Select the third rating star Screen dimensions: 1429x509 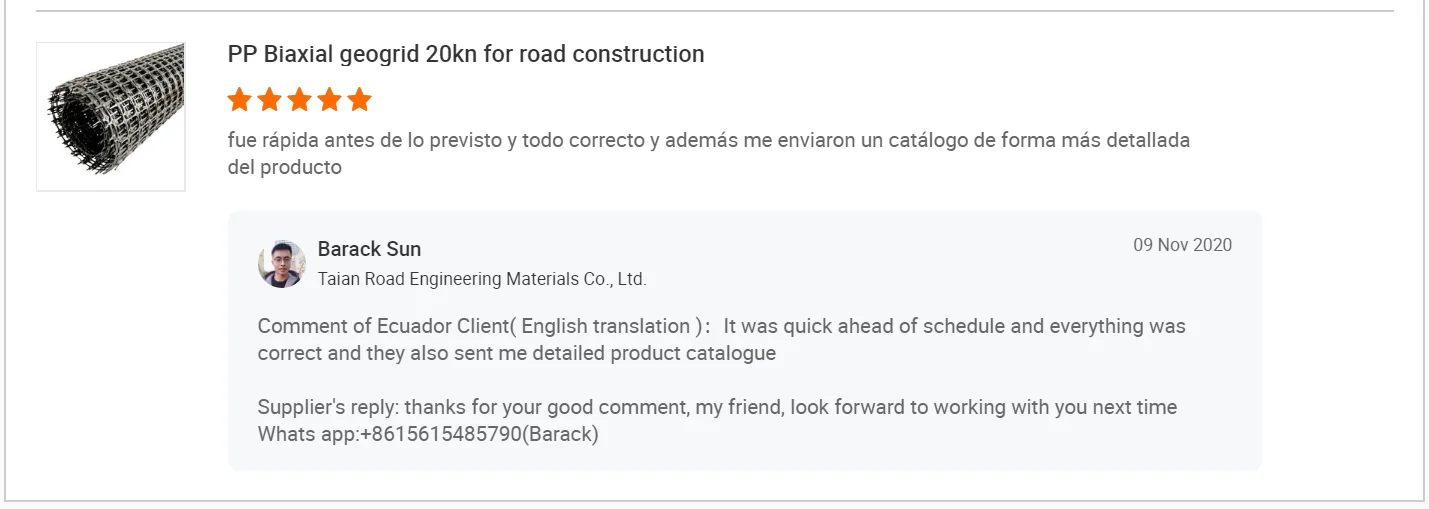coord(299,100)
